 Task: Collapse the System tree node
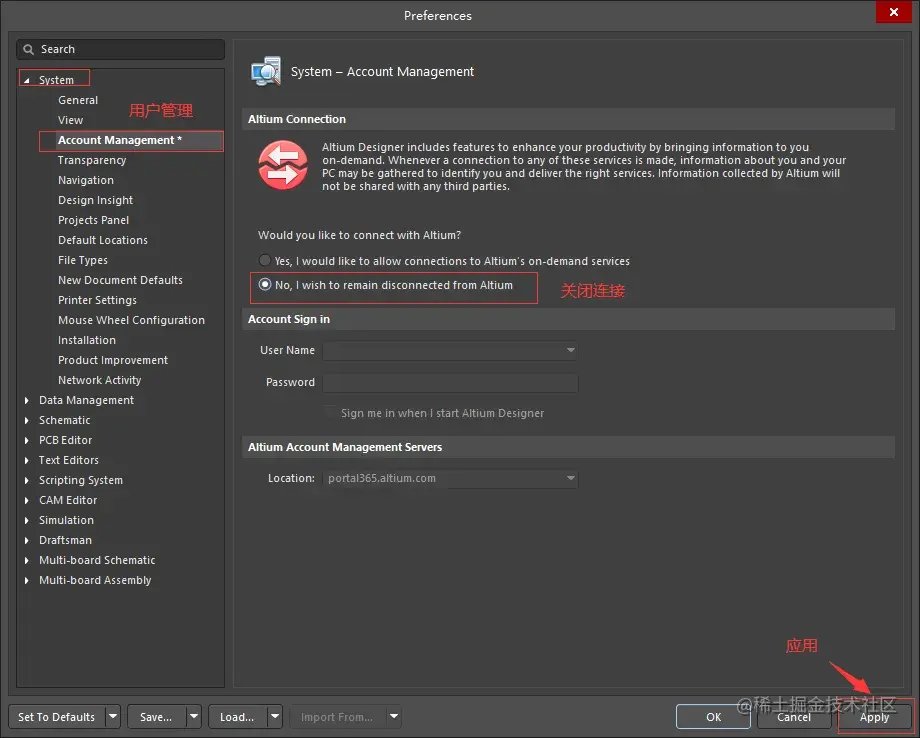(x=26, y=80)
